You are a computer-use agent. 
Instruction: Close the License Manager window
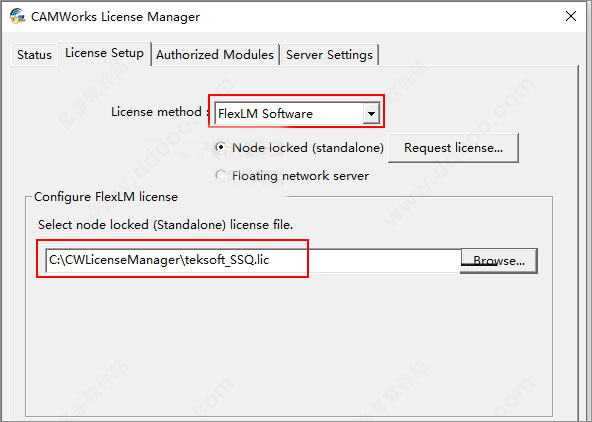click(571, 16)
